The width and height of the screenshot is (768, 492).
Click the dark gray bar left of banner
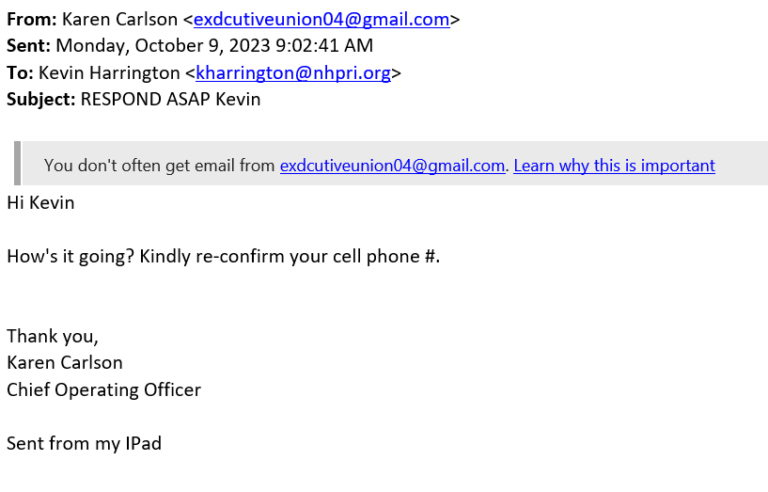tap(18, 163)
